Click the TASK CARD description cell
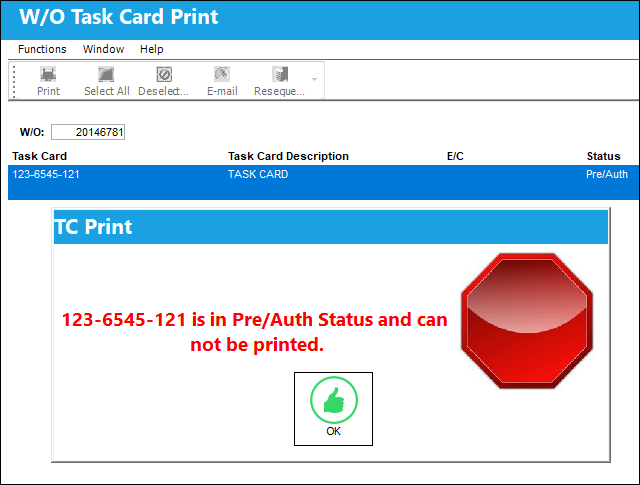Image resolution: width=640 pixels, height=485 pixels. point(258,174)
